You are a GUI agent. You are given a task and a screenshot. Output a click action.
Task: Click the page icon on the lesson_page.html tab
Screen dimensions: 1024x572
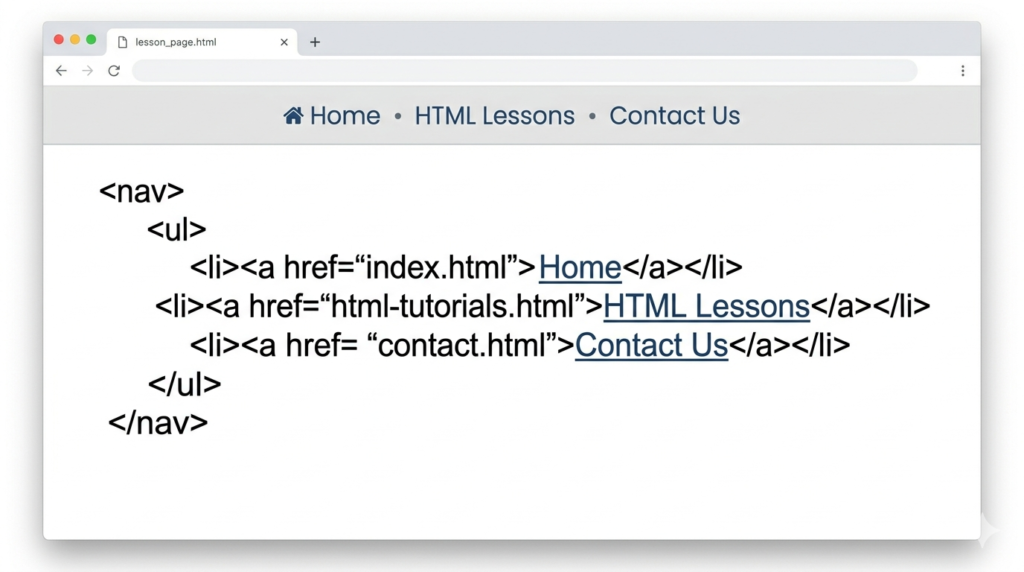(123, 42)
